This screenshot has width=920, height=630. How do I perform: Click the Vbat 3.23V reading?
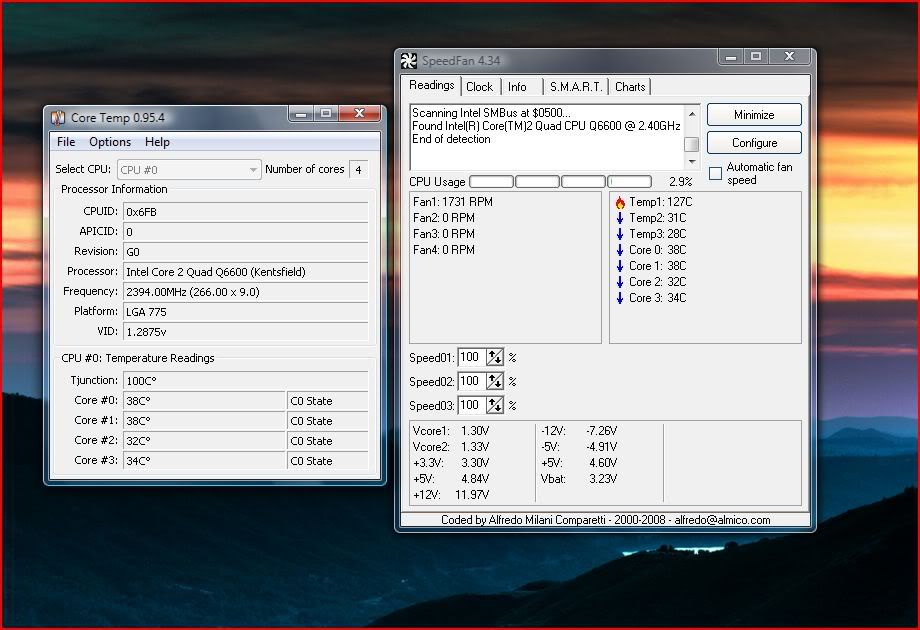(x=579, y=479)
